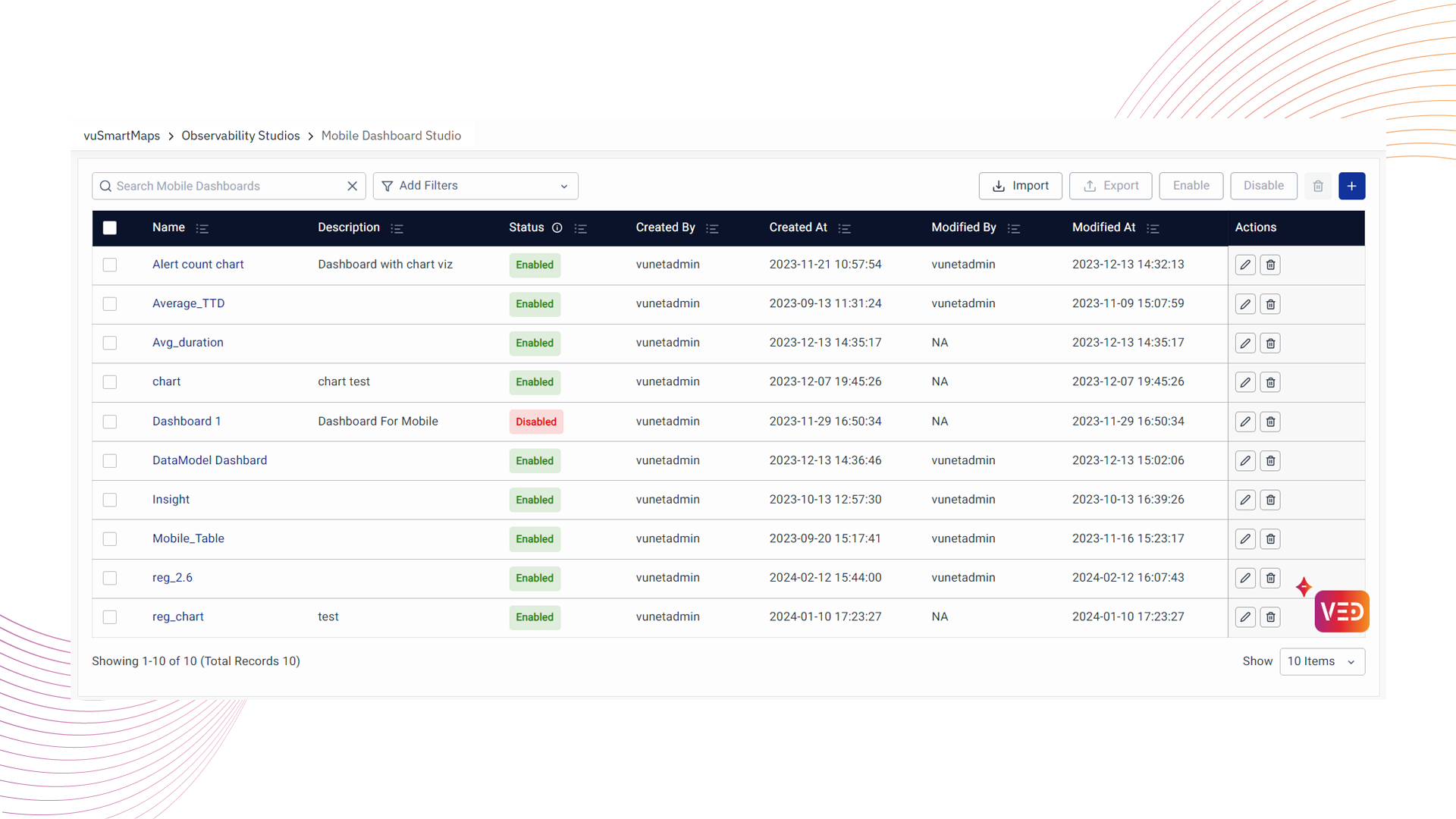Clear the search box with X icon

pos(352,186)
